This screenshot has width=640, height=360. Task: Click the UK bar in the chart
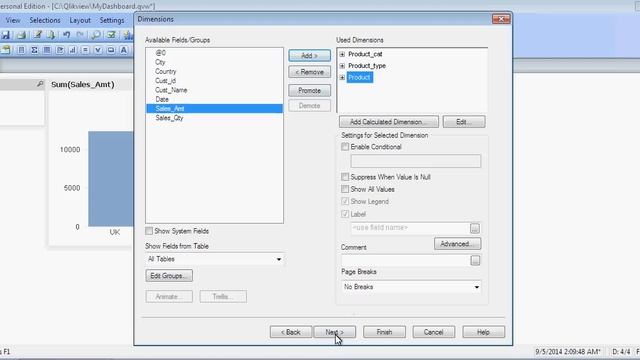(111, 179)
